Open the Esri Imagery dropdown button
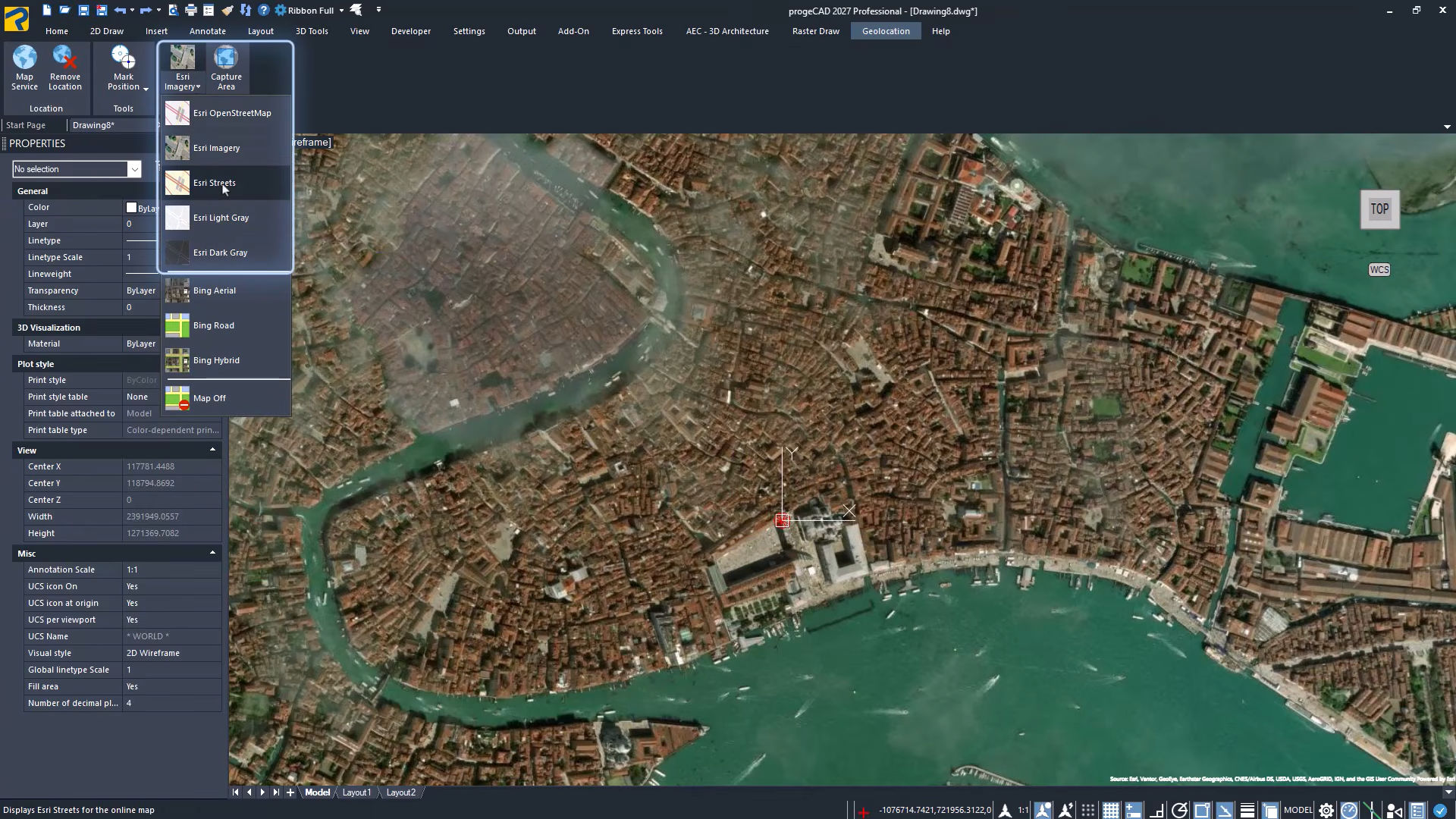The width and height of the screenshot is (1456, 819). pyautogui.click(x=183, y=68)
